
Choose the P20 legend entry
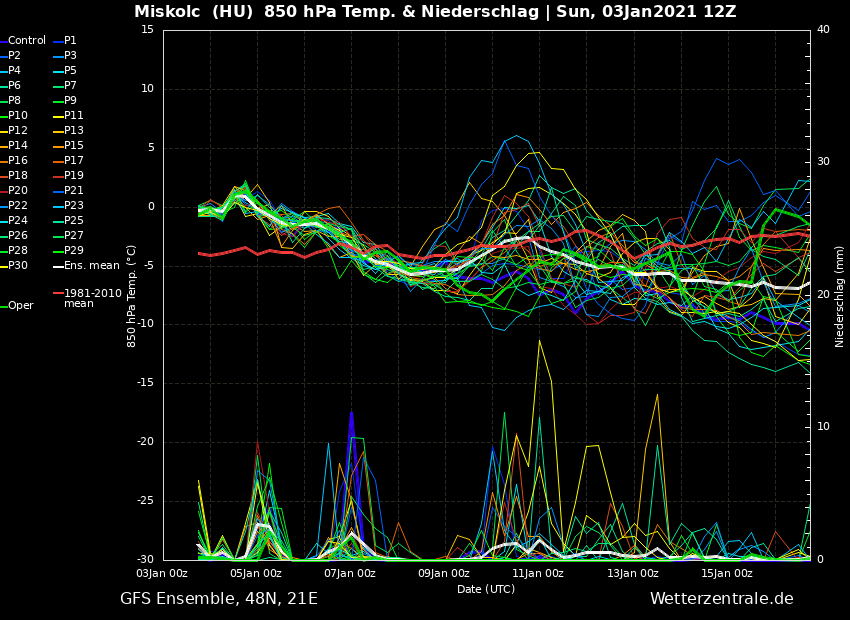click(x=18, y=191)
